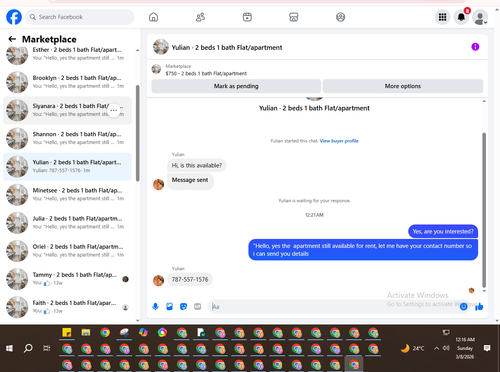Open the Shannon conversation
Viewport: 500px width, 372px height.
(x=68, y=138)
